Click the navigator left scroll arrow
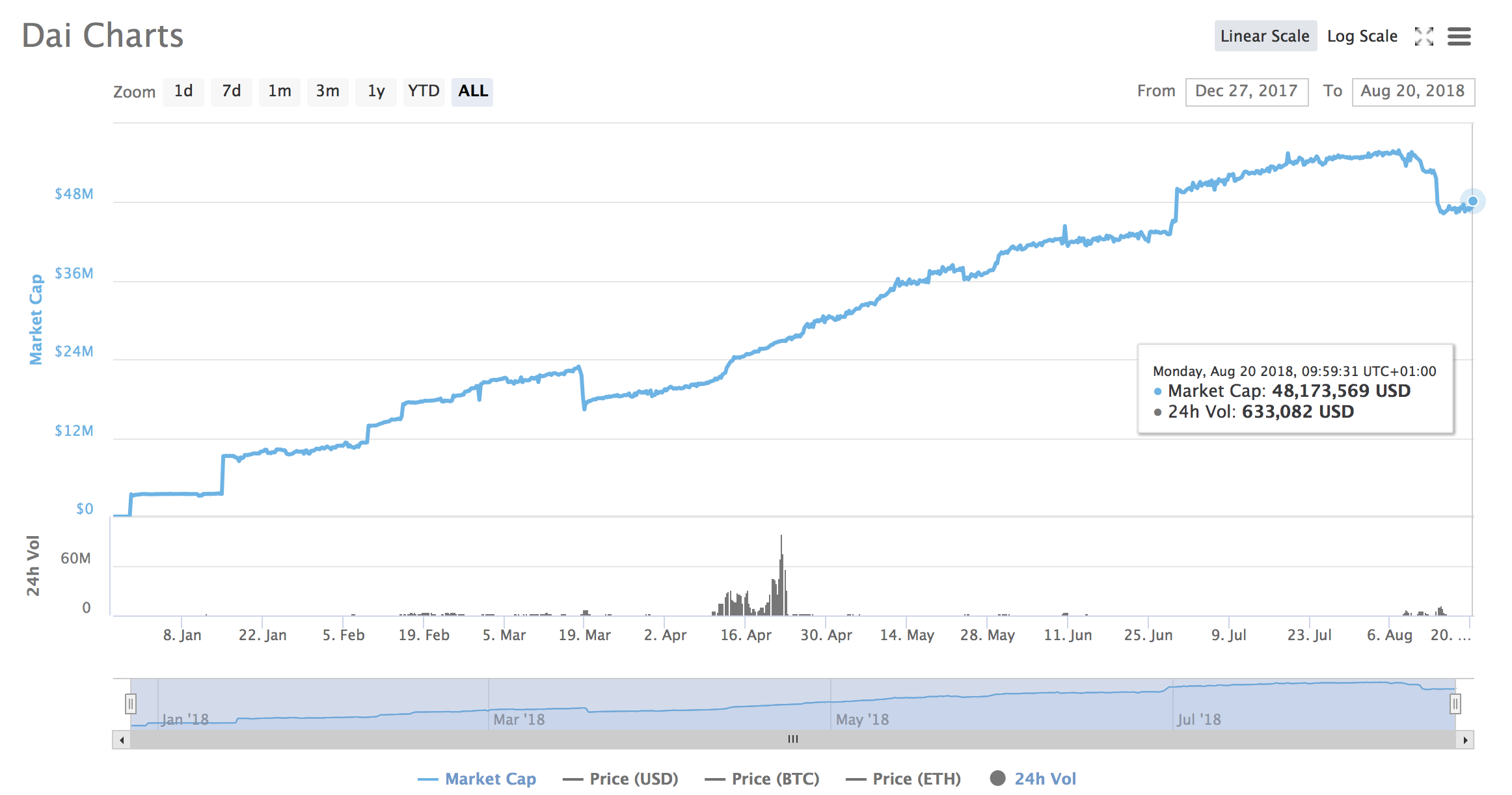 click(122, 740)
